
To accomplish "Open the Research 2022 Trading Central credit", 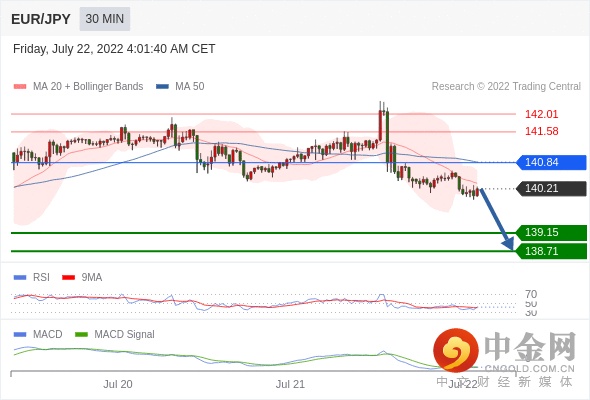I will (x=506, y=87).
